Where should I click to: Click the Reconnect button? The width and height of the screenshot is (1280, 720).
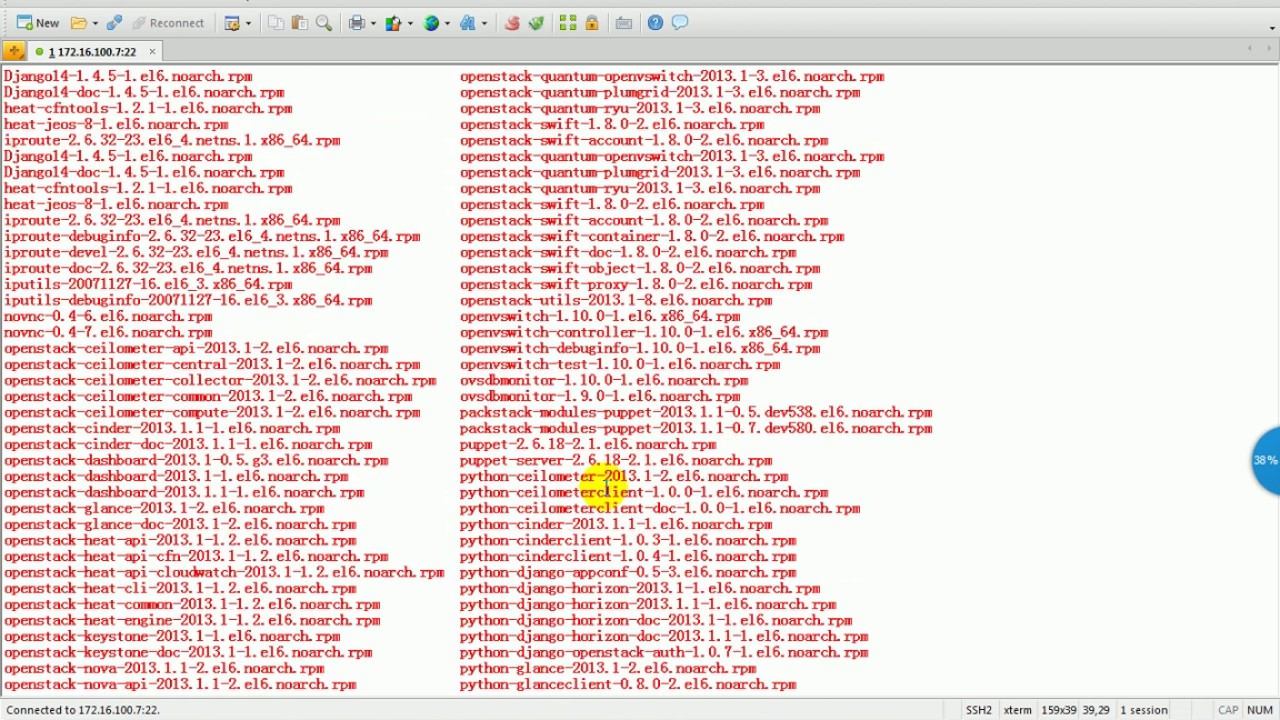(168, 22)
